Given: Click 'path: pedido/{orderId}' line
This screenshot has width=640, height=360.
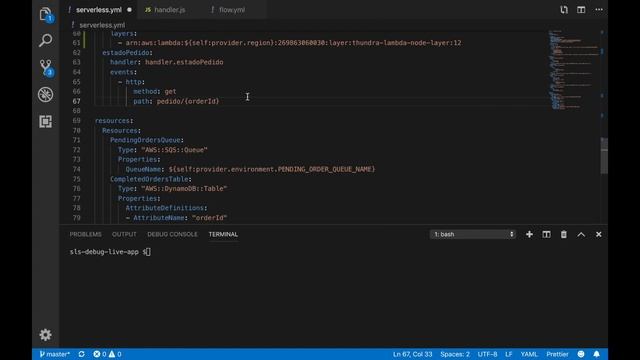Looking at the screenshot, I should point(176,101).
